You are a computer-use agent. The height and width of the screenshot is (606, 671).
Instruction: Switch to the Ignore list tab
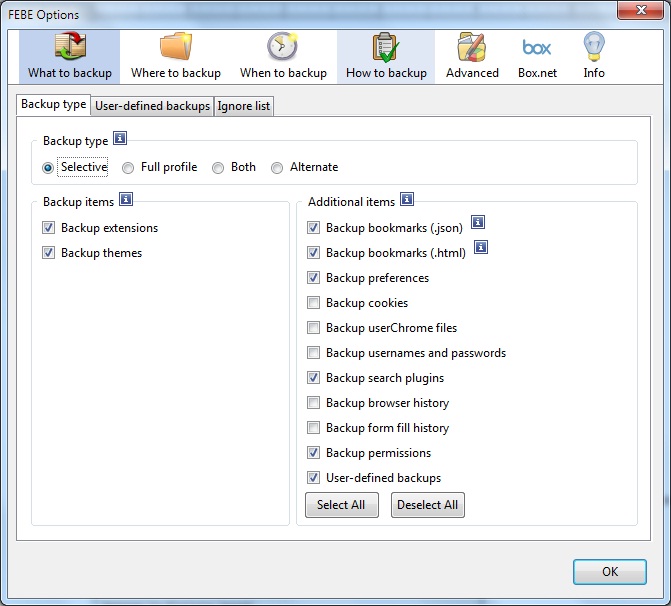click(x=243, y=106)
